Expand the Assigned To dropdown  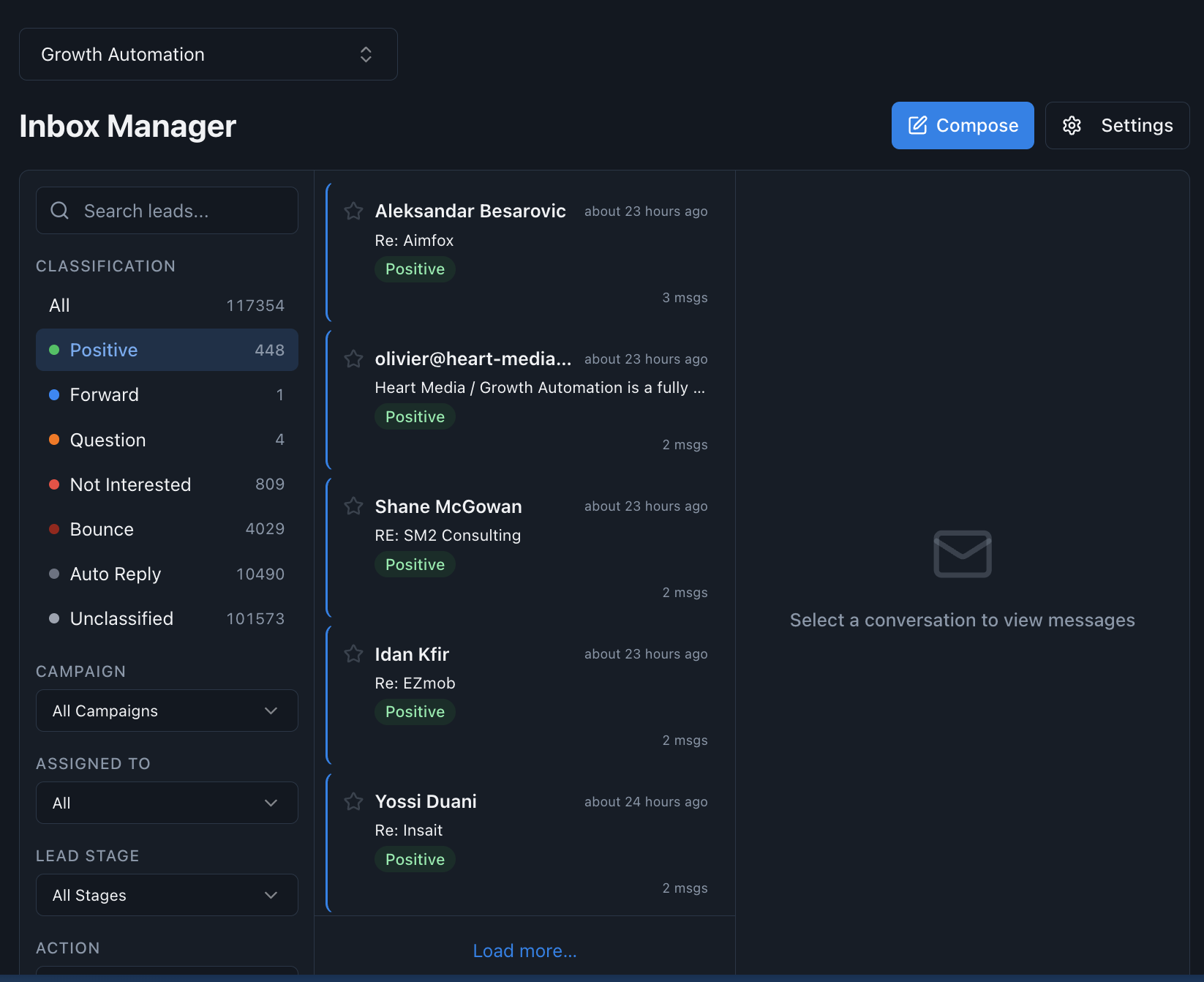click(x=166, y=802)
